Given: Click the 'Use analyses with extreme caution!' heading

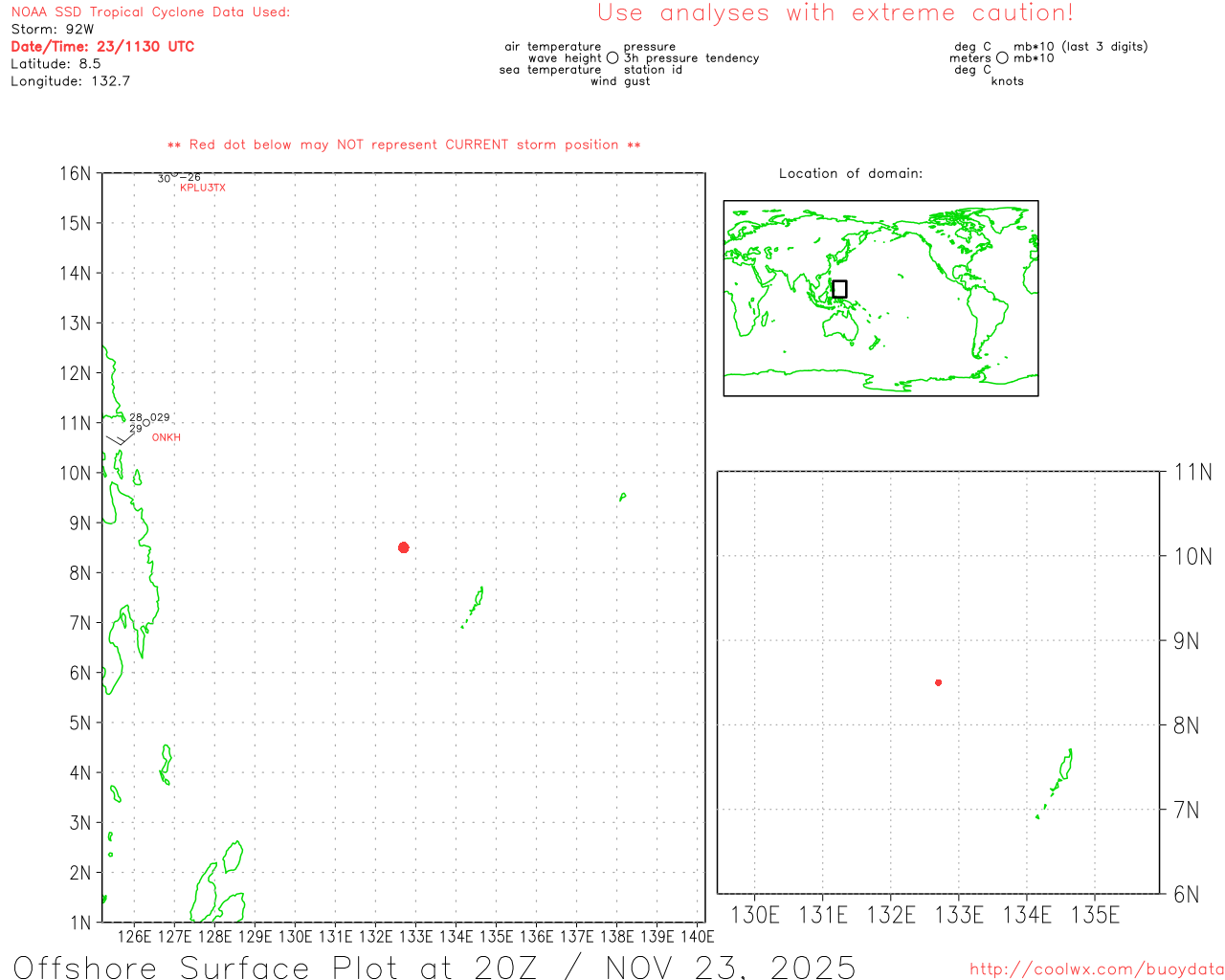Looking at the screenshot, I should pos(835,13).
